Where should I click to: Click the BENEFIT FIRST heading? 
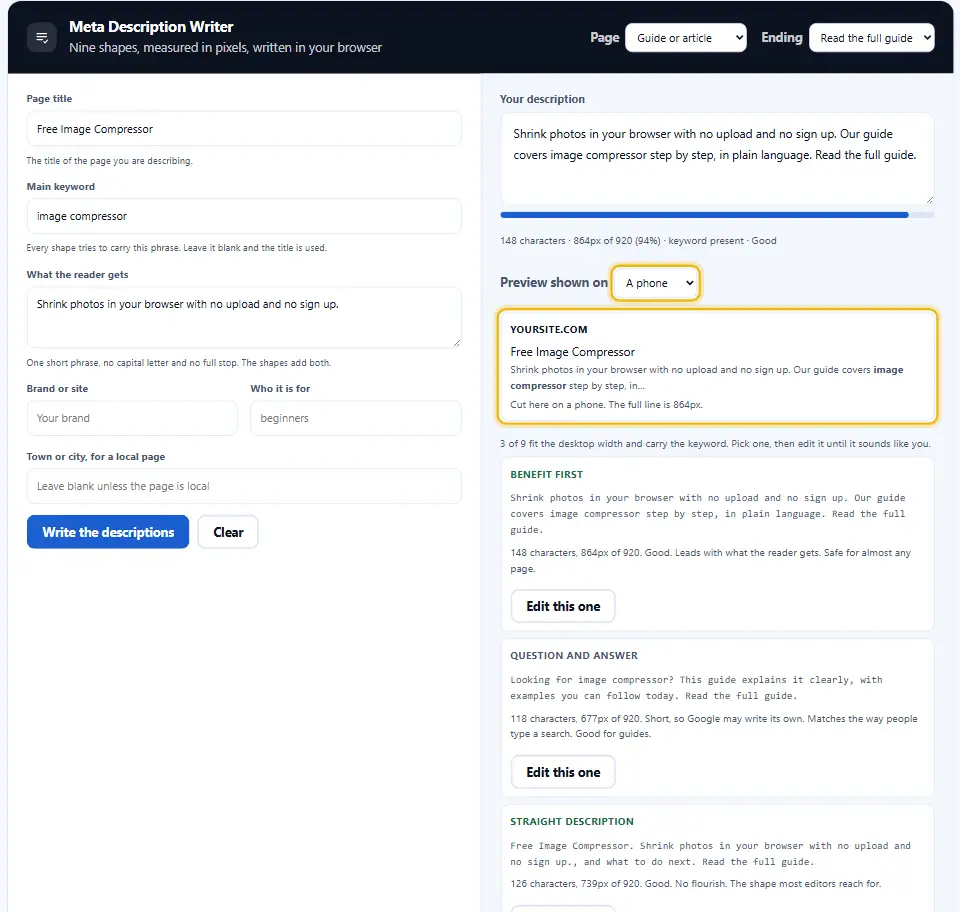pos(546,474)
